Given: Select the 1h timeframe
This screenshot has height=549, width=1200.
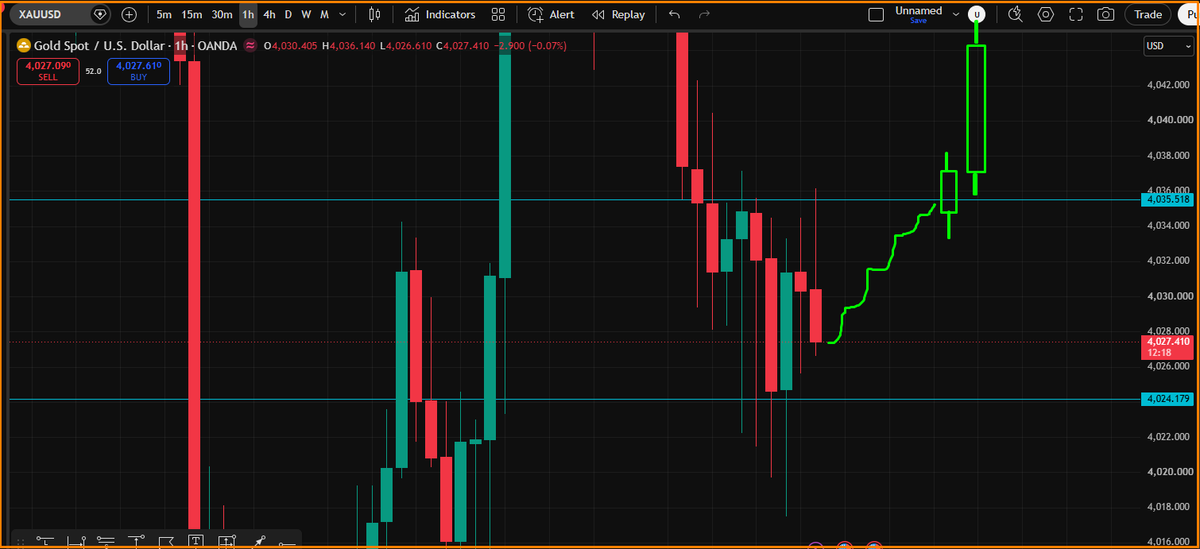Looking at the screenshot, I should pos(248,15).
